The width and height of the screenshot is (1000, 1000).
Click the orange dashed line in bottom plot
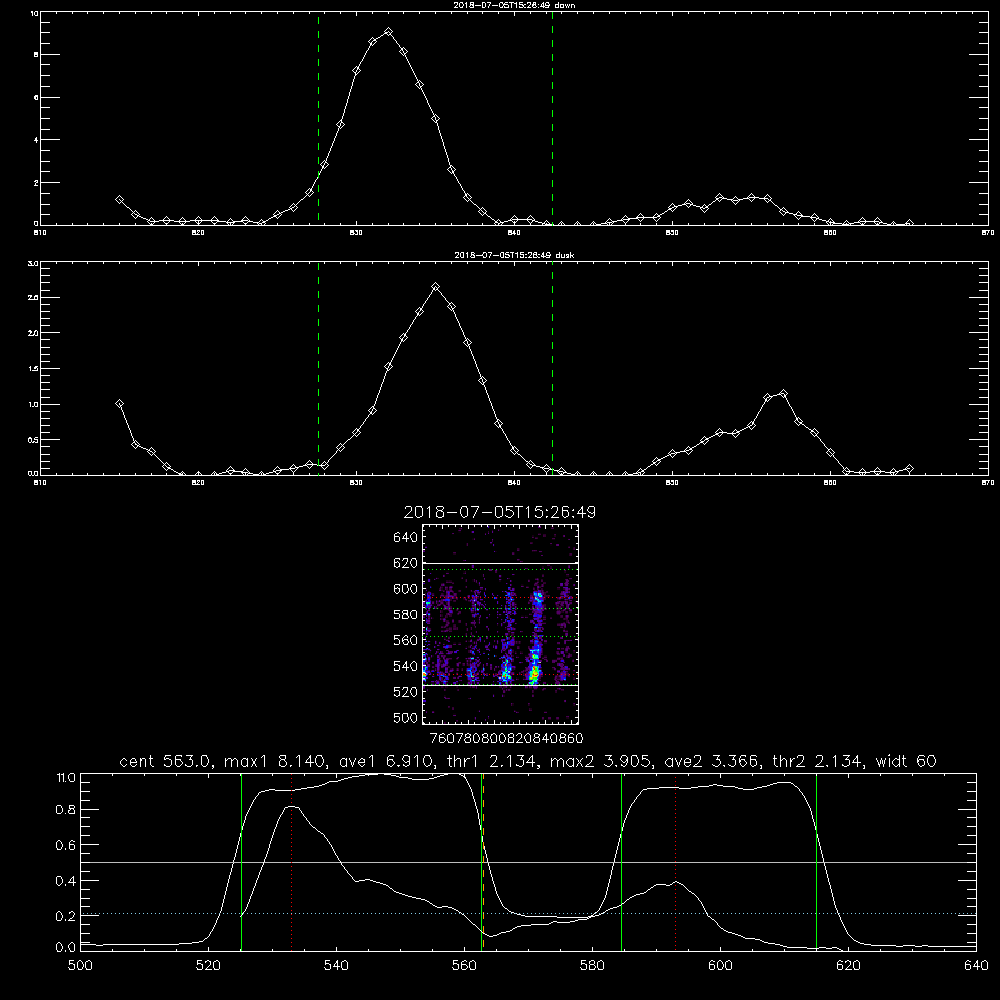(x=483, y=861)
